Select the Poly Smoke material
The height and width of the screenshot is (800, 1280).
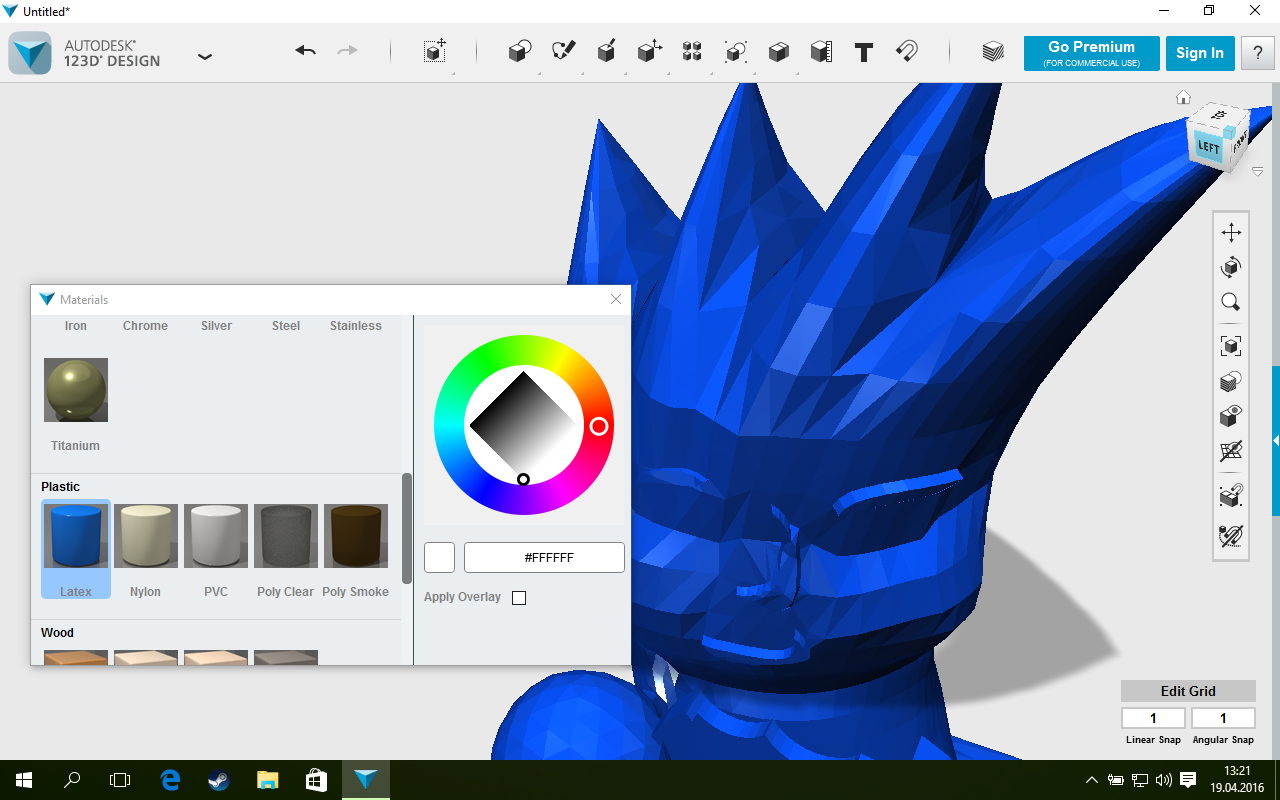[356, 536]
